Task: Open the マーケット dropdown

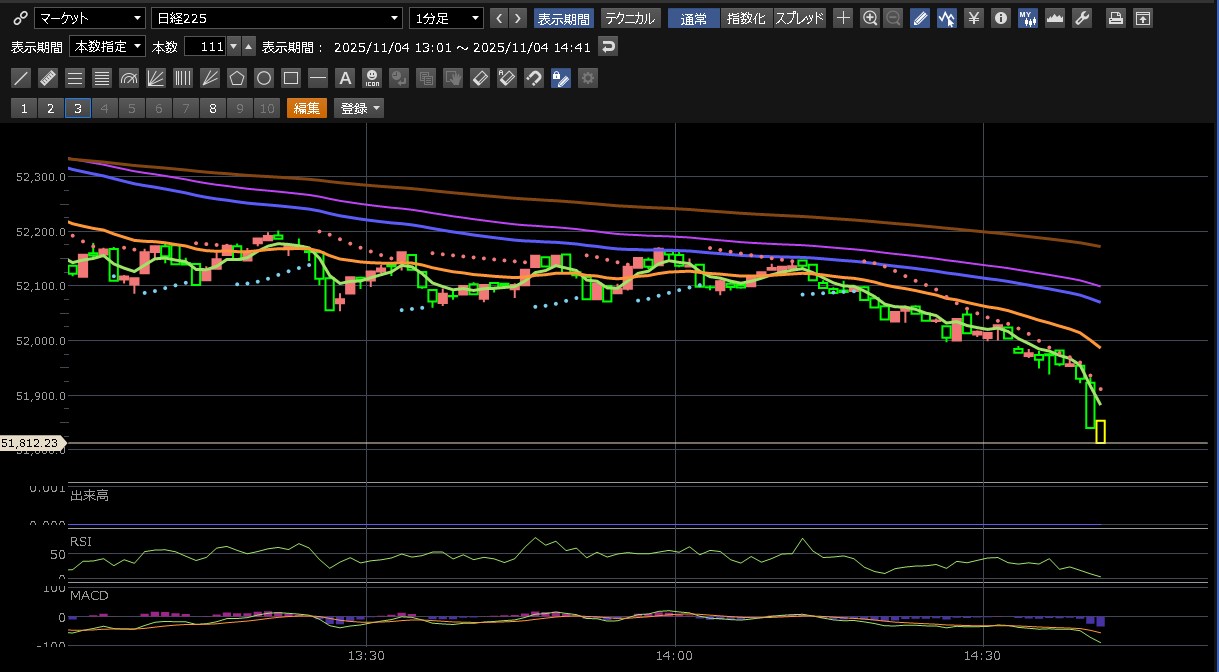Action: coord(90,18)
